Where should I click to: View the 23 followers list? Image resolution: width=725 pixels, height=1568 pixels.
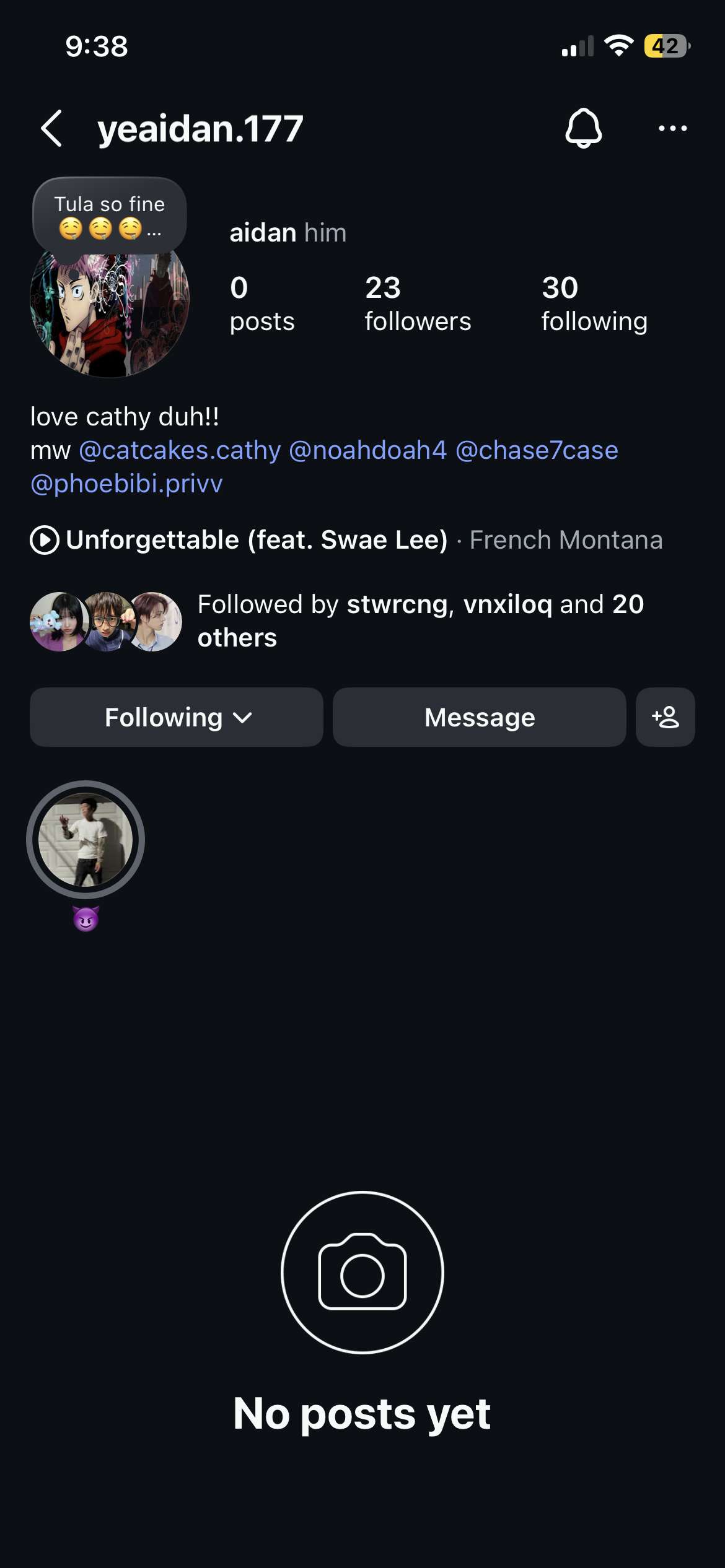pyautogui.click(x=418, y=303)
